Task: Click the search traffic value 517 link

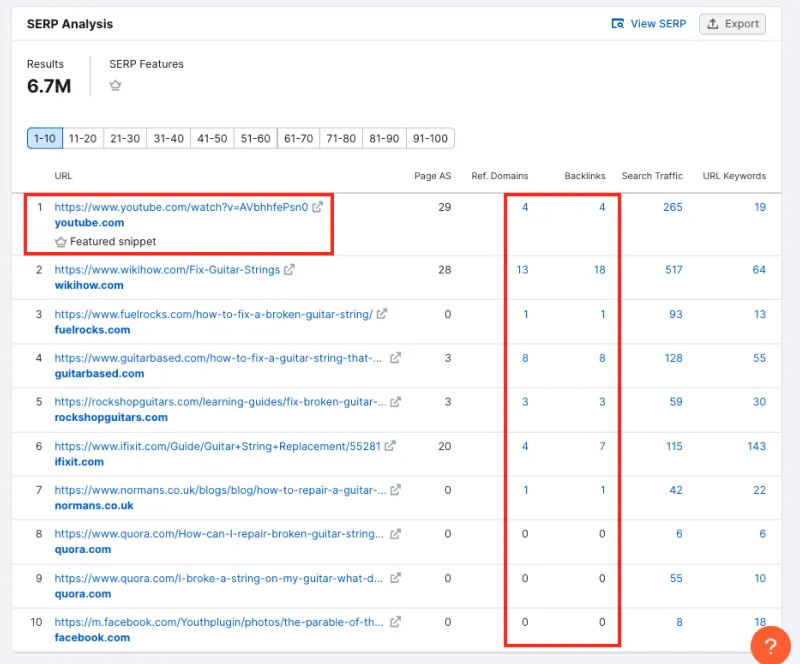Action: [x=673, y=269]
